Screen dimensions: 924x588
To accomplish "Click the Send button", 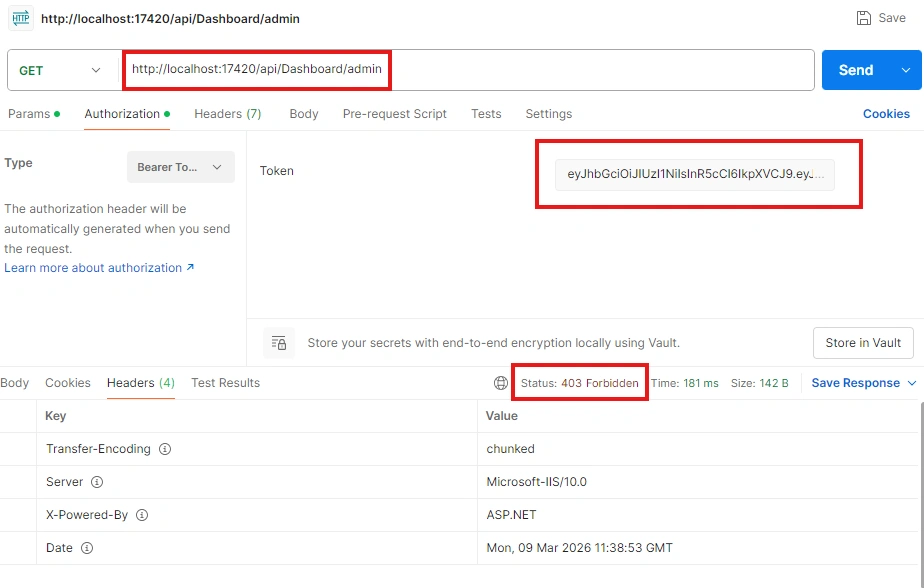I will tap(856, 70).
